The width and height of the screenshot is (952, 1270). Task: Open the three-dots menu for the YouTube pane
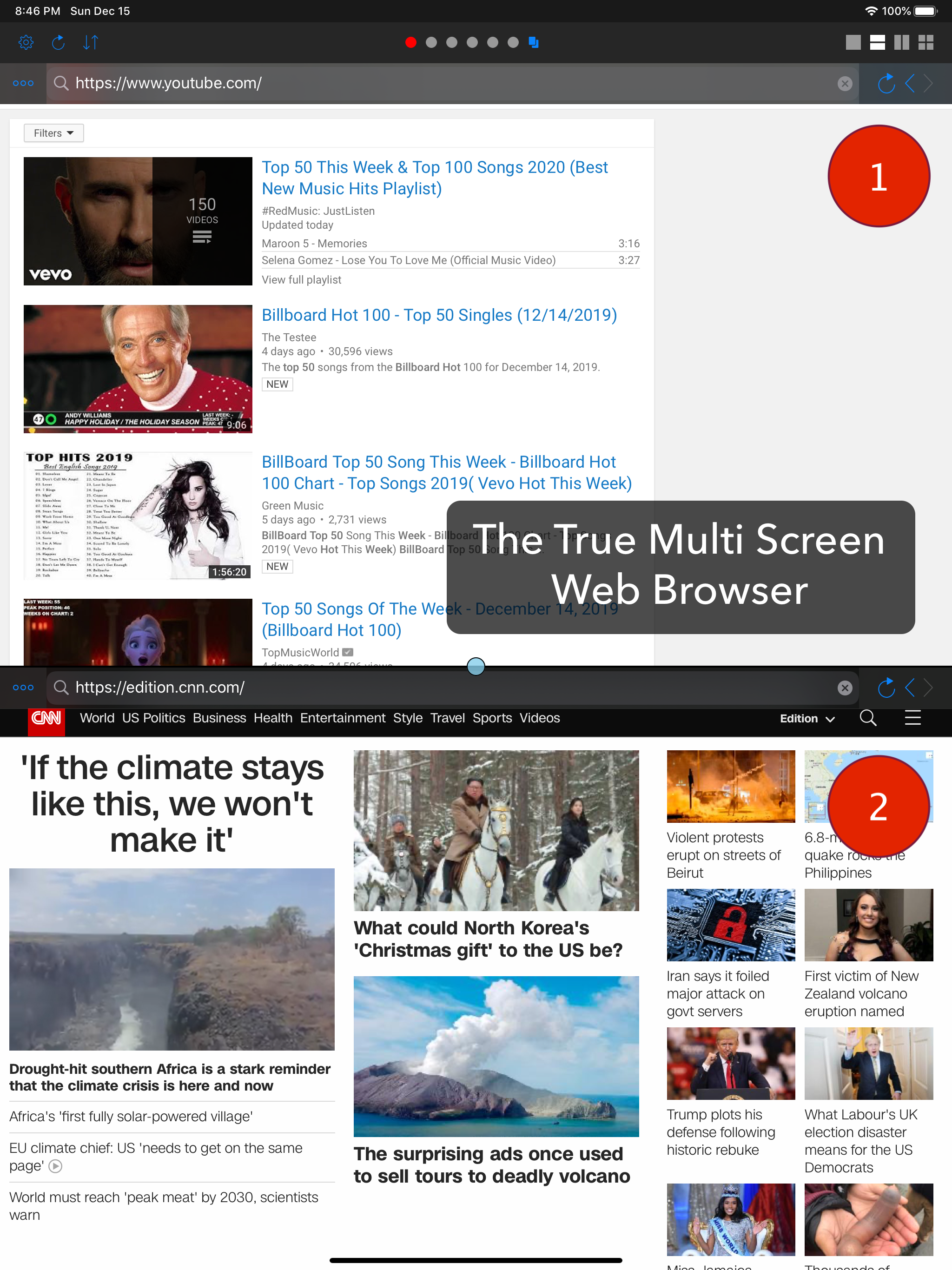pos(23,84)
